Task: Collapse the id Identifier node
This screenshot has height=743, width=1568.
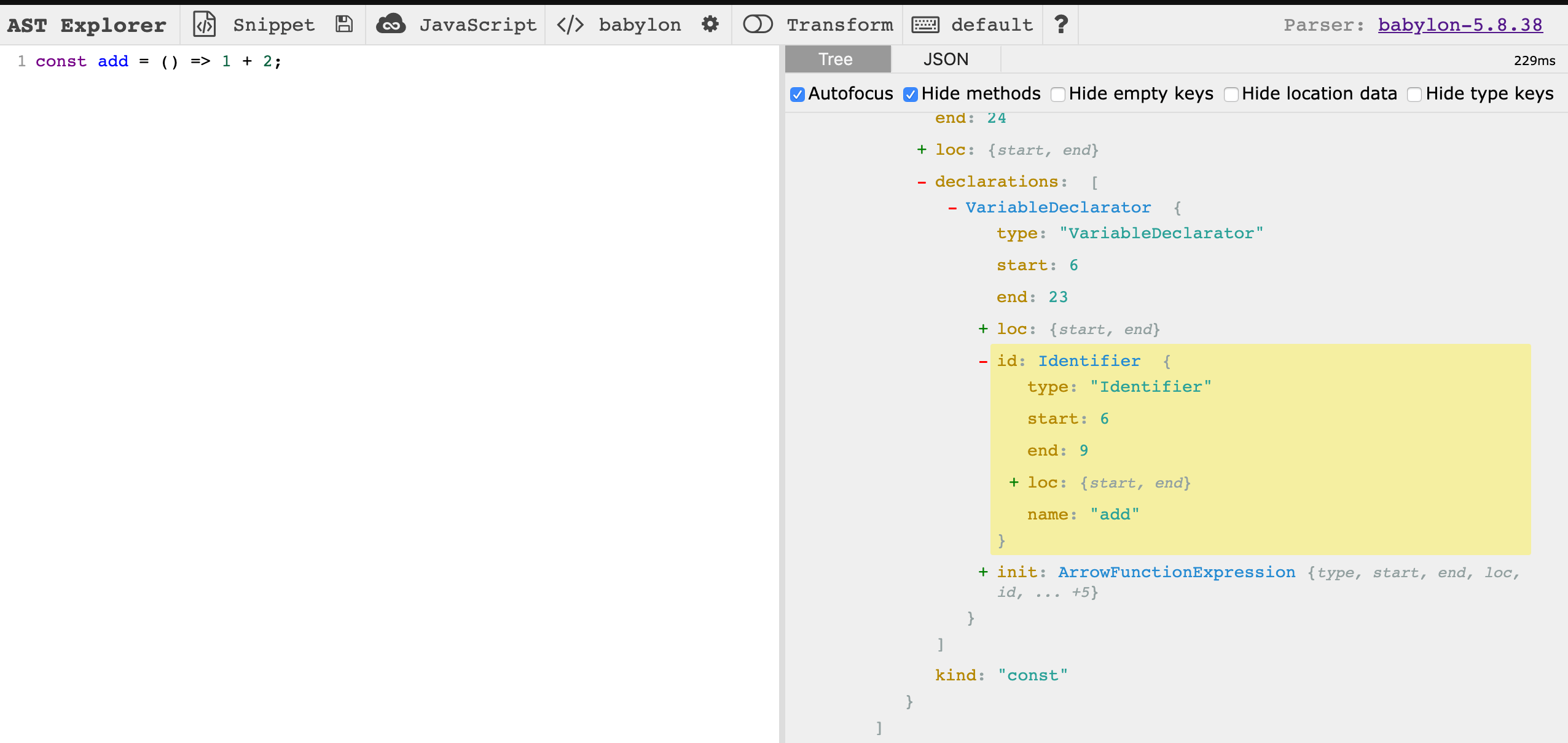Action: (x=983, y=362)
